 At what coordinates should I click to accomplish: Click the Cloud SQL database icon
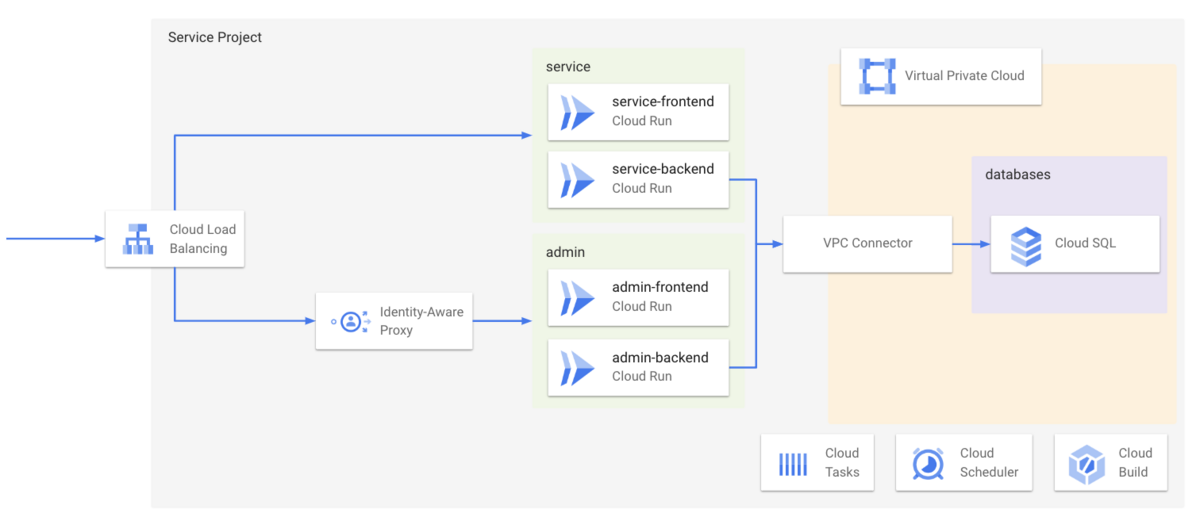(1025, 244)
